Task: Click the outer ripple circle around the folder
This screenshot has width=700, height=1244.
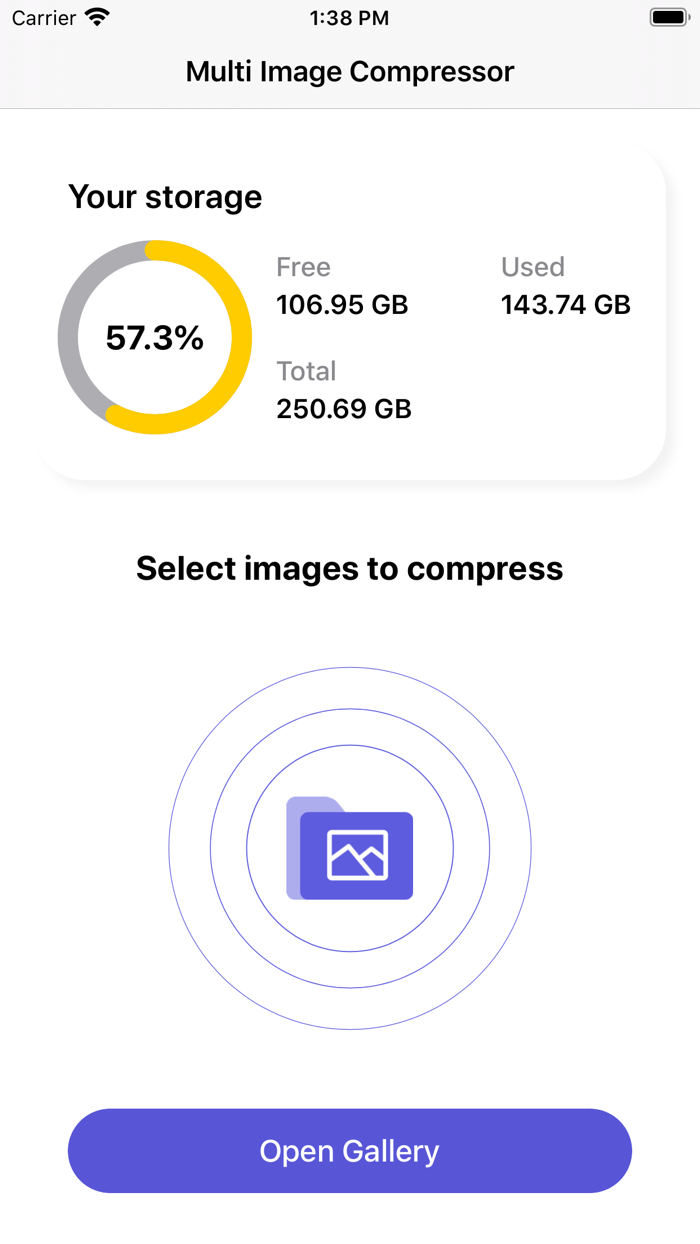Action: click(x=349, y=668)
